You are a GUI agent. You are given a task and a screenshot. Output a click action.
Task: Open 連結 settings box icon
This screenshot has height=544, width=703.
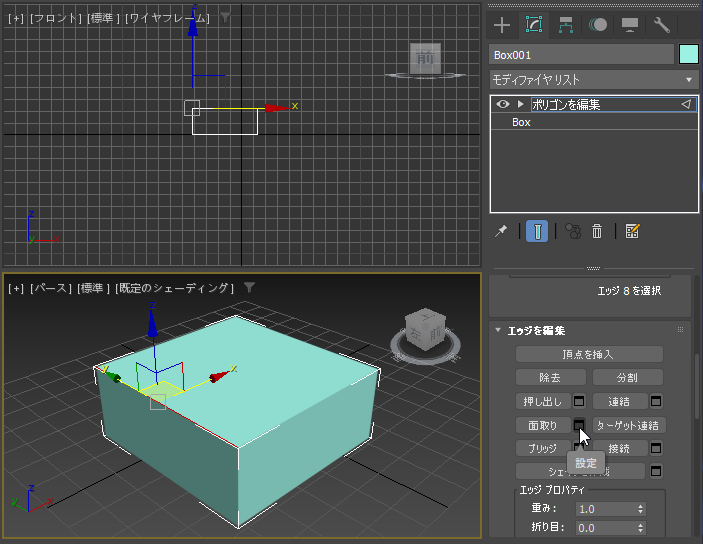pyautogui.click(x=656, y=401)
